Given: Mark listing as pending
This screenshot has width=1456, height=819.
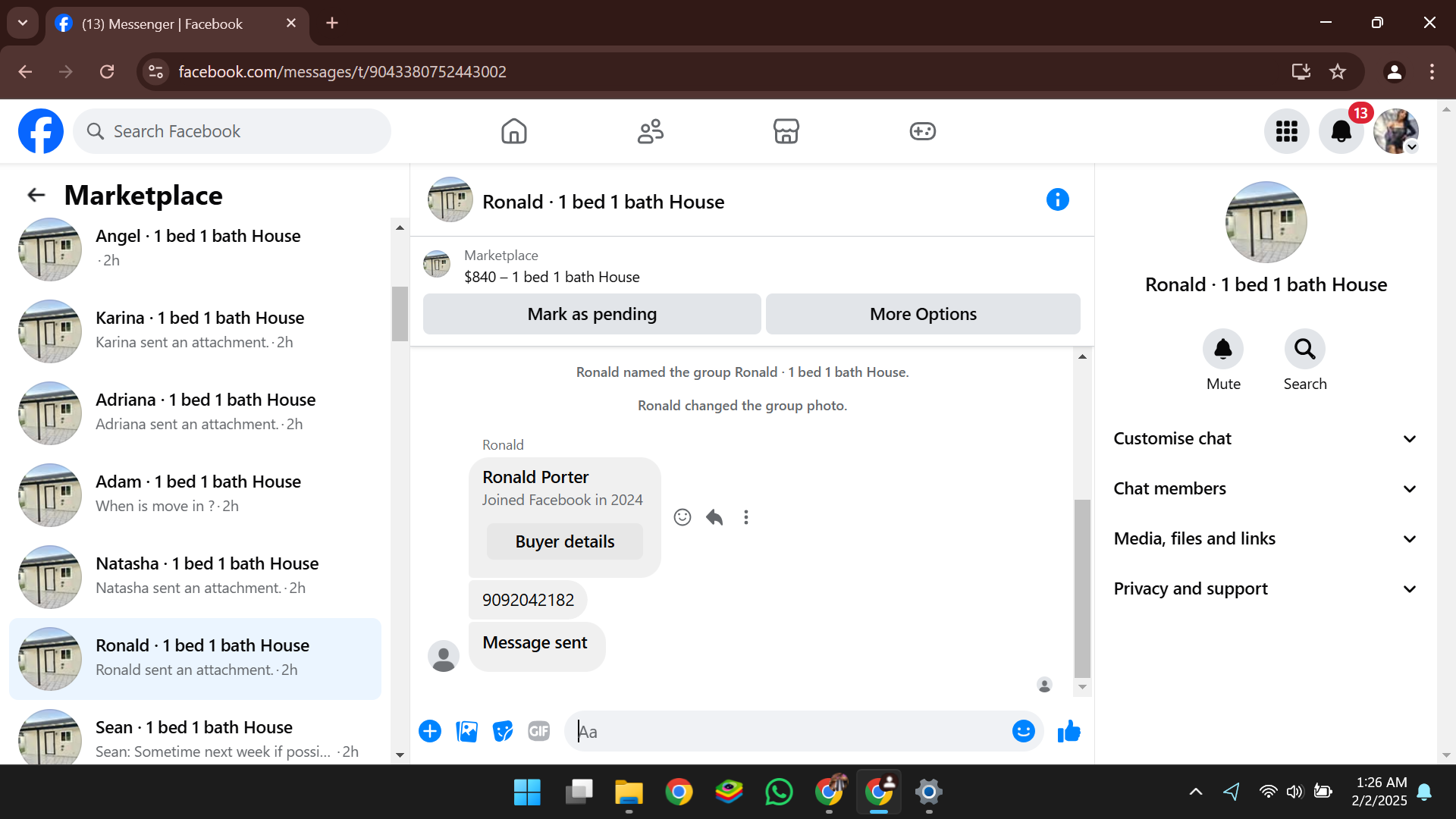Looking at the screenshot, I should coord(591,314).
